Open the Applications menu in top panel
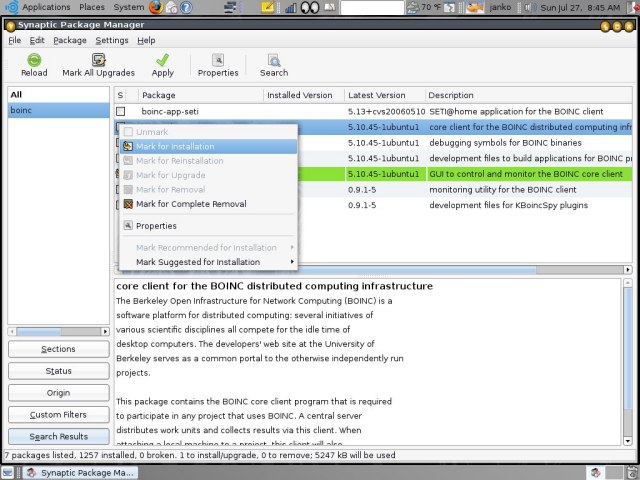The image size is (640, 480). (46, 7)
